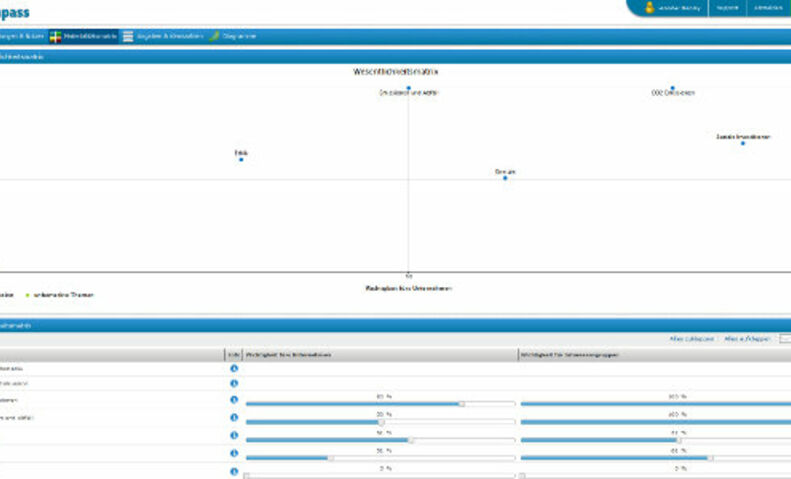Image resolution: width=791 pixels, height=479 pixels.
Task: Open info icon for the 0 % row
Action: (x=234, y=471)
